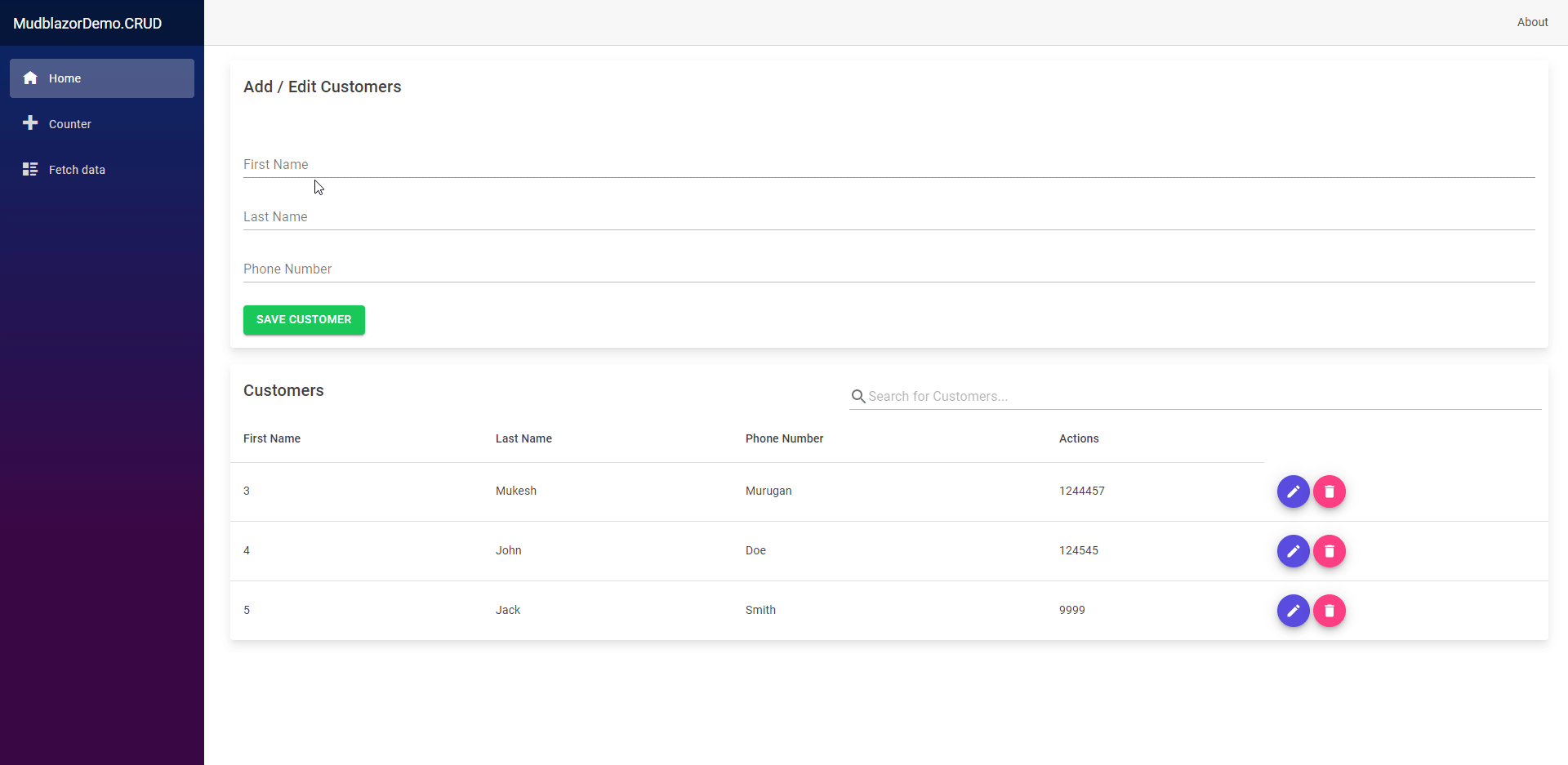1568x765 pixels.
Task: Focus the Phone Number text field
Action: point(572,272)
